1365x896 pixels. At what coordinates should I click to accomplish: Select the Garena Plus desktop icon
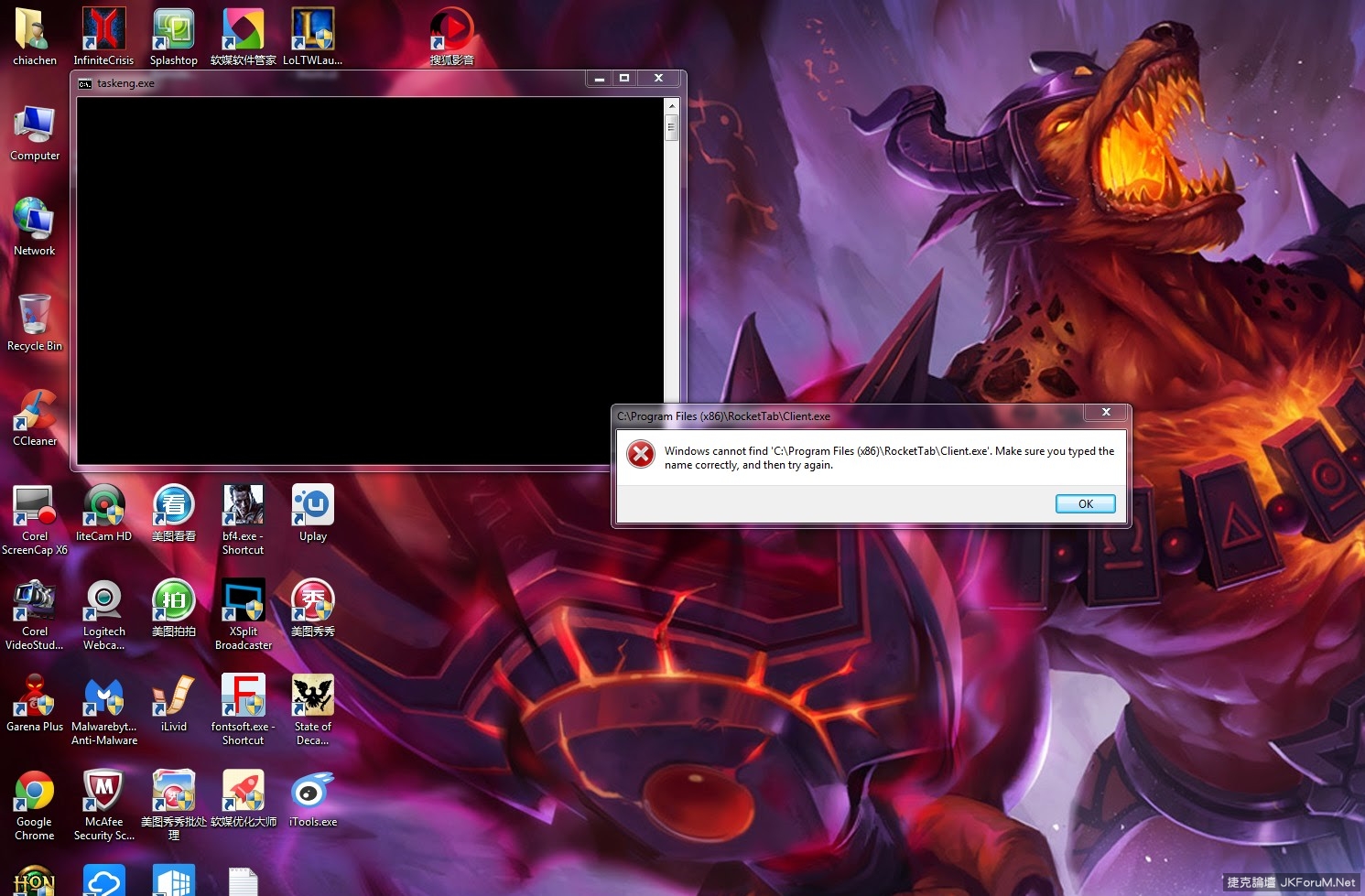pyautogui.click(x=35, y=696)
